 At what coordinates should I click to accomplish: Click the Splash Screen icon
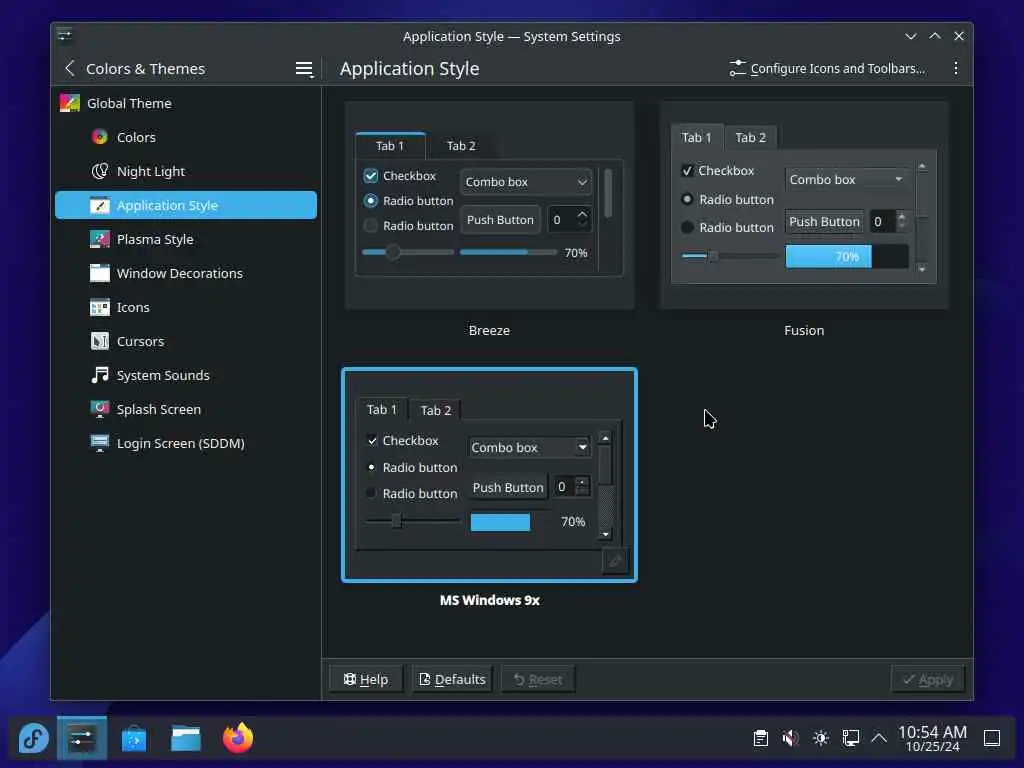pyautogui.click(x=99, y=409)
